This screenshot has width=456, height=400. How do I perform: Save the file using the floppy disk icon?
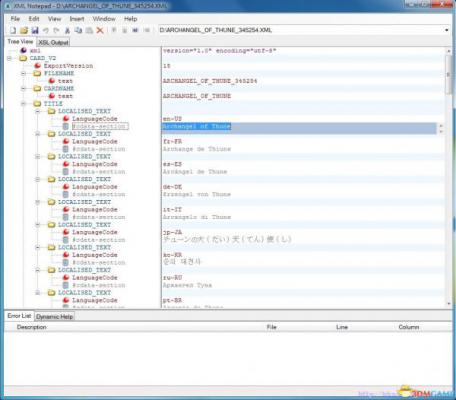click(35, 30)
